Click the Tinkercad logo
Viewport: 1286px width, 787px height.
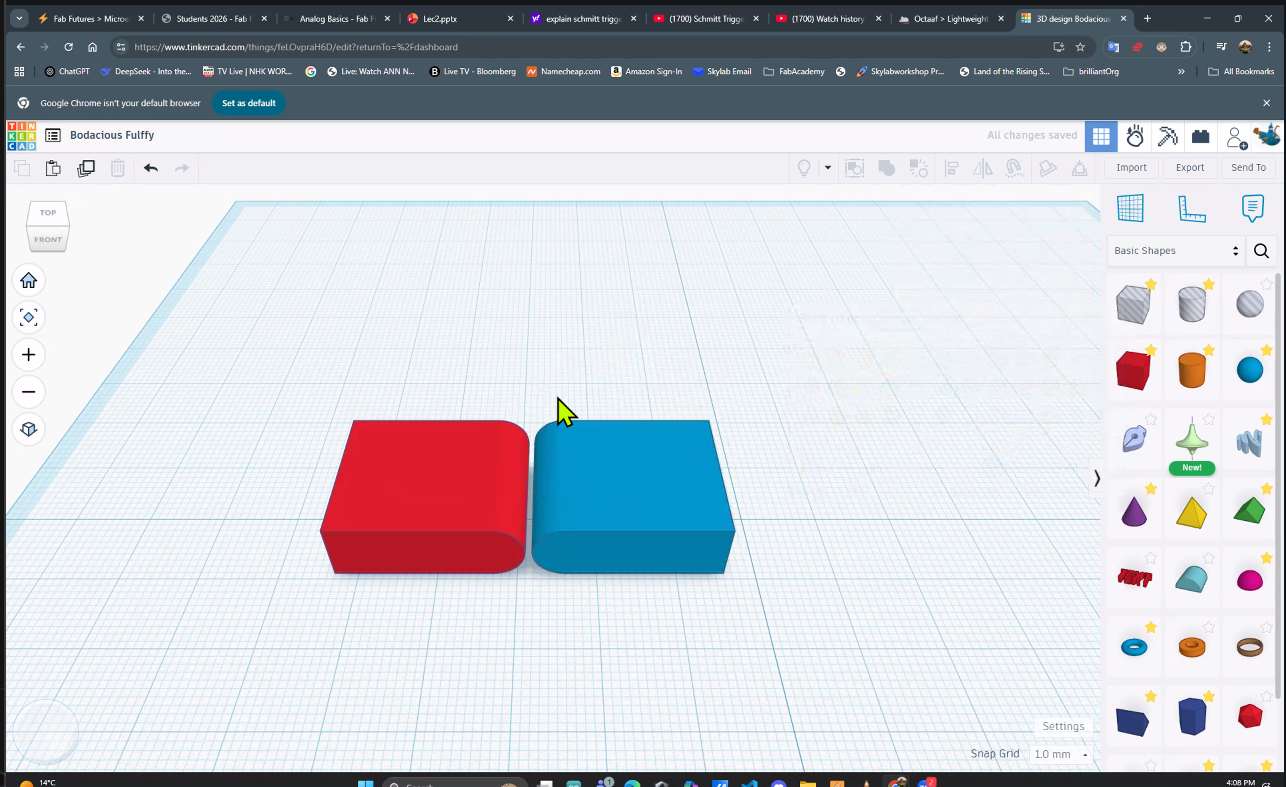click(21, 135)
